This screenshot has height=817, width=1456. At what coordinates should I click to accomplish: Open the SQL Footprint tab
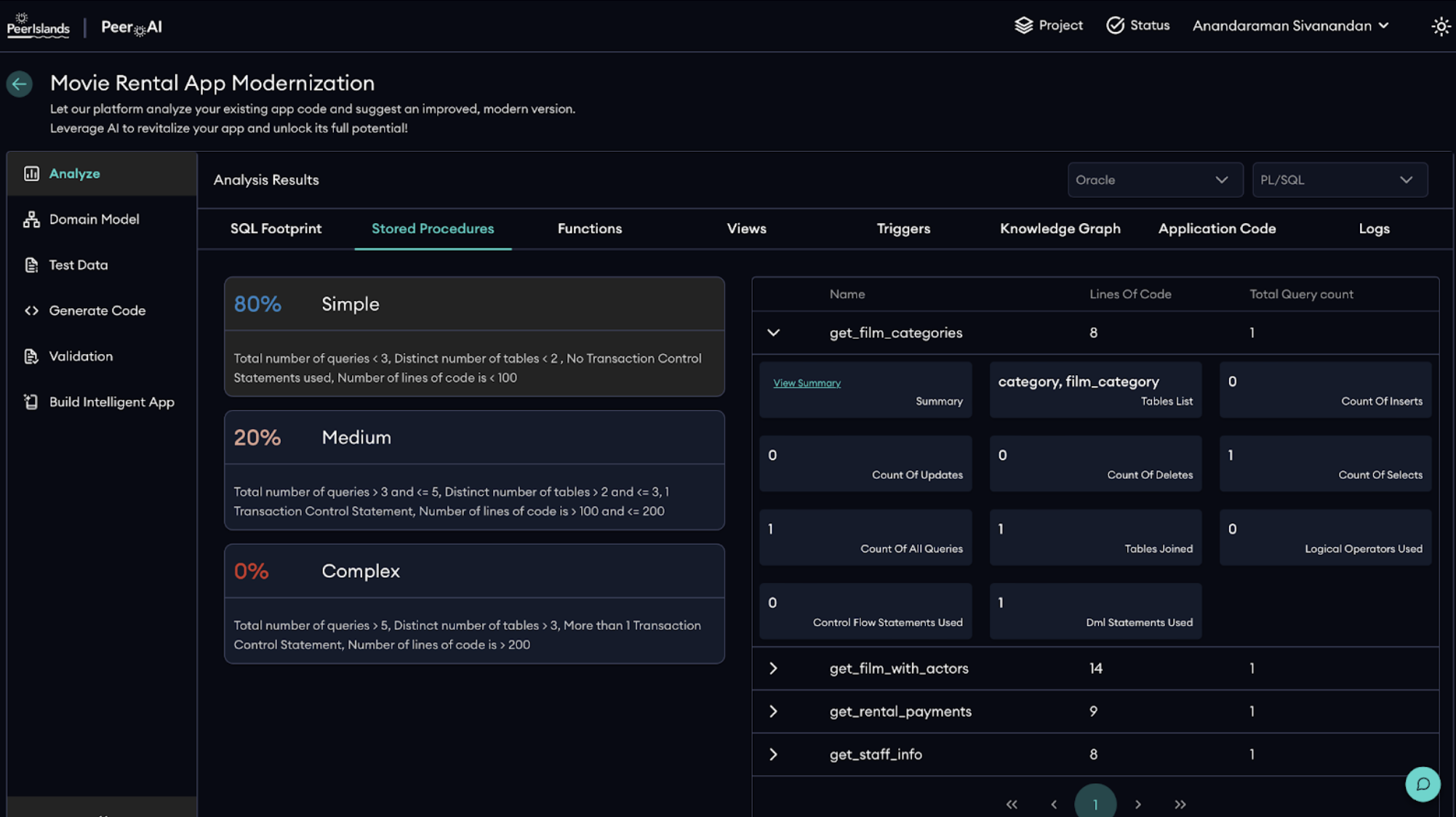[x=276, y=228]
